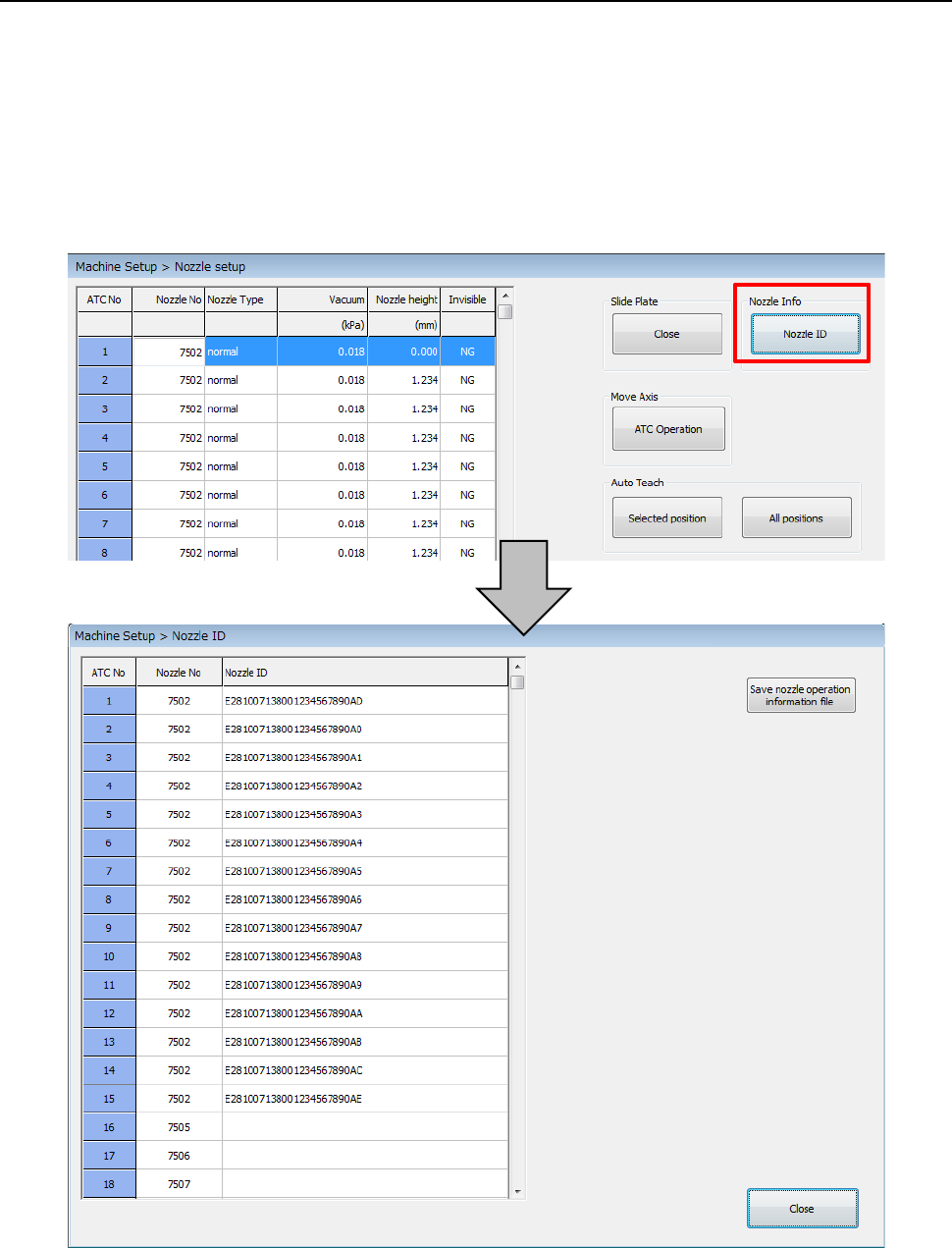Image resolution: width=952 pixels, height=1248 pixels.
Task: Click NG invisible cell in ATC row 3
Action: (x=467, y=408)
